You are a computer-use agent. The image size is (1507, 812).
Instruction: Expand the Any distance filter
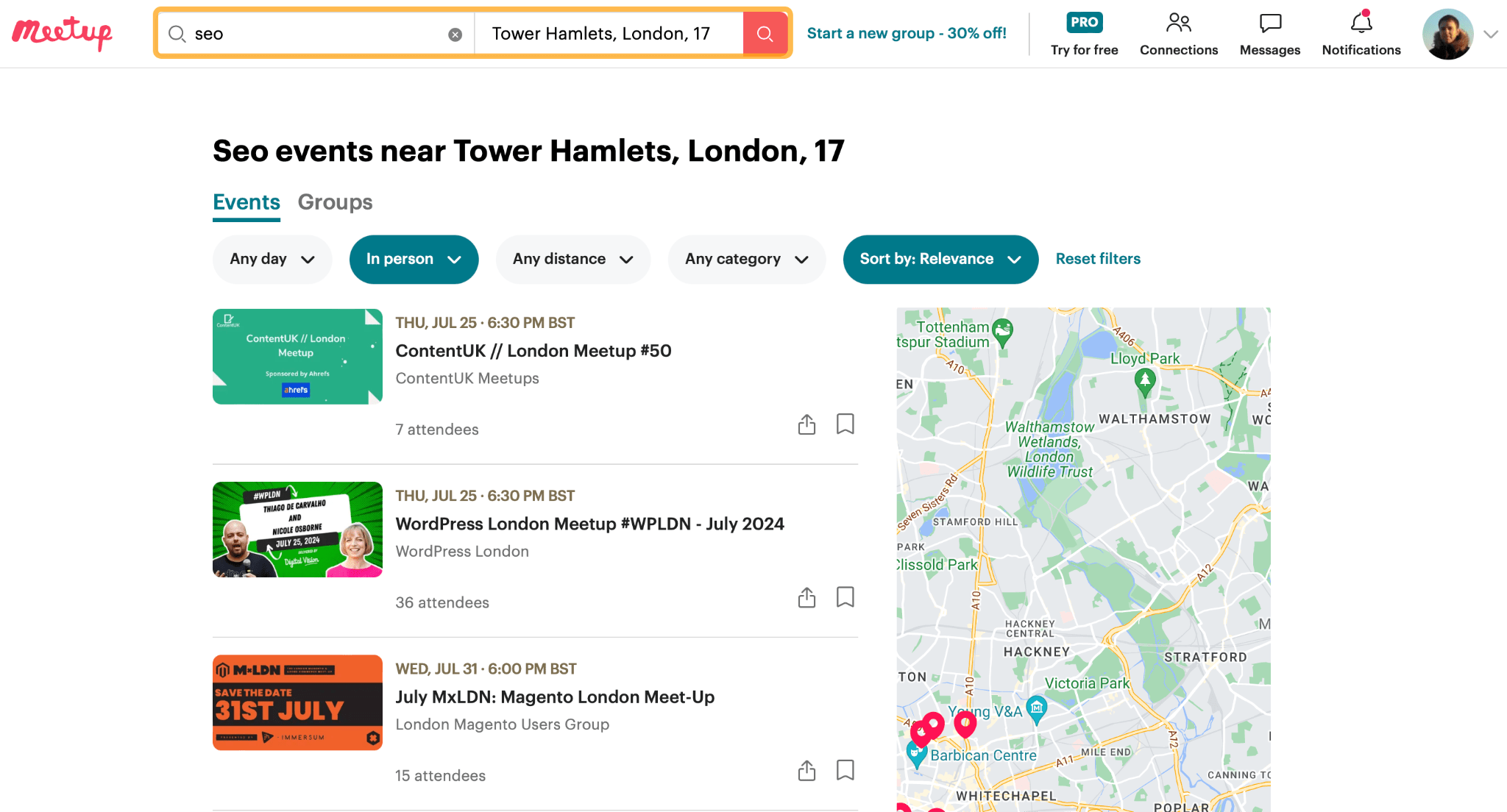pos(572,259)
